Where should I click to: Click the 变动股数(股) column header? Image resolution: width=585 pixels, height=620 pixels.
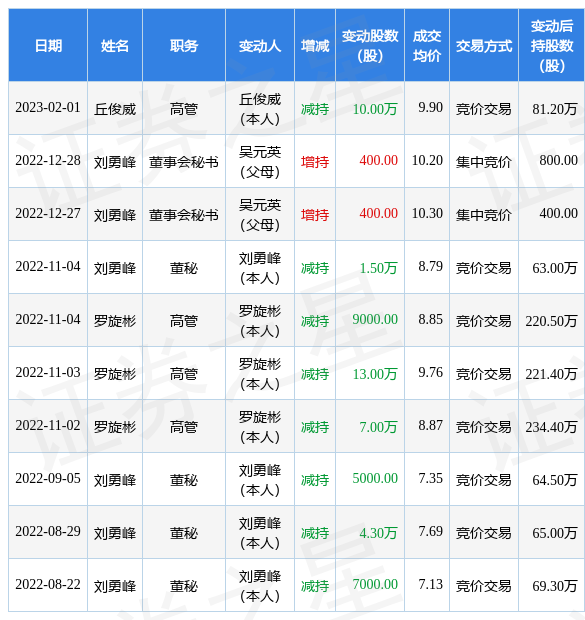(370, 46)
